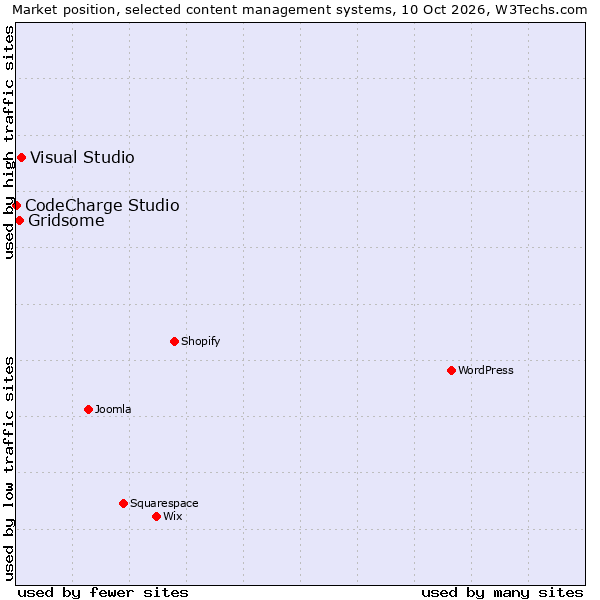Select the 'Gridsome' label

tap(66, 221)
